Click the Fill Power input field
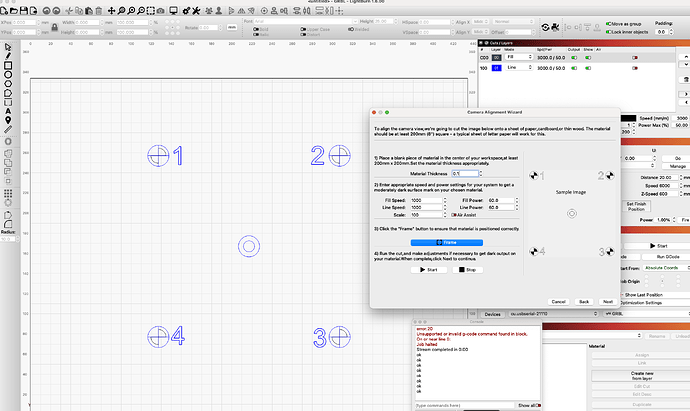 500,200
